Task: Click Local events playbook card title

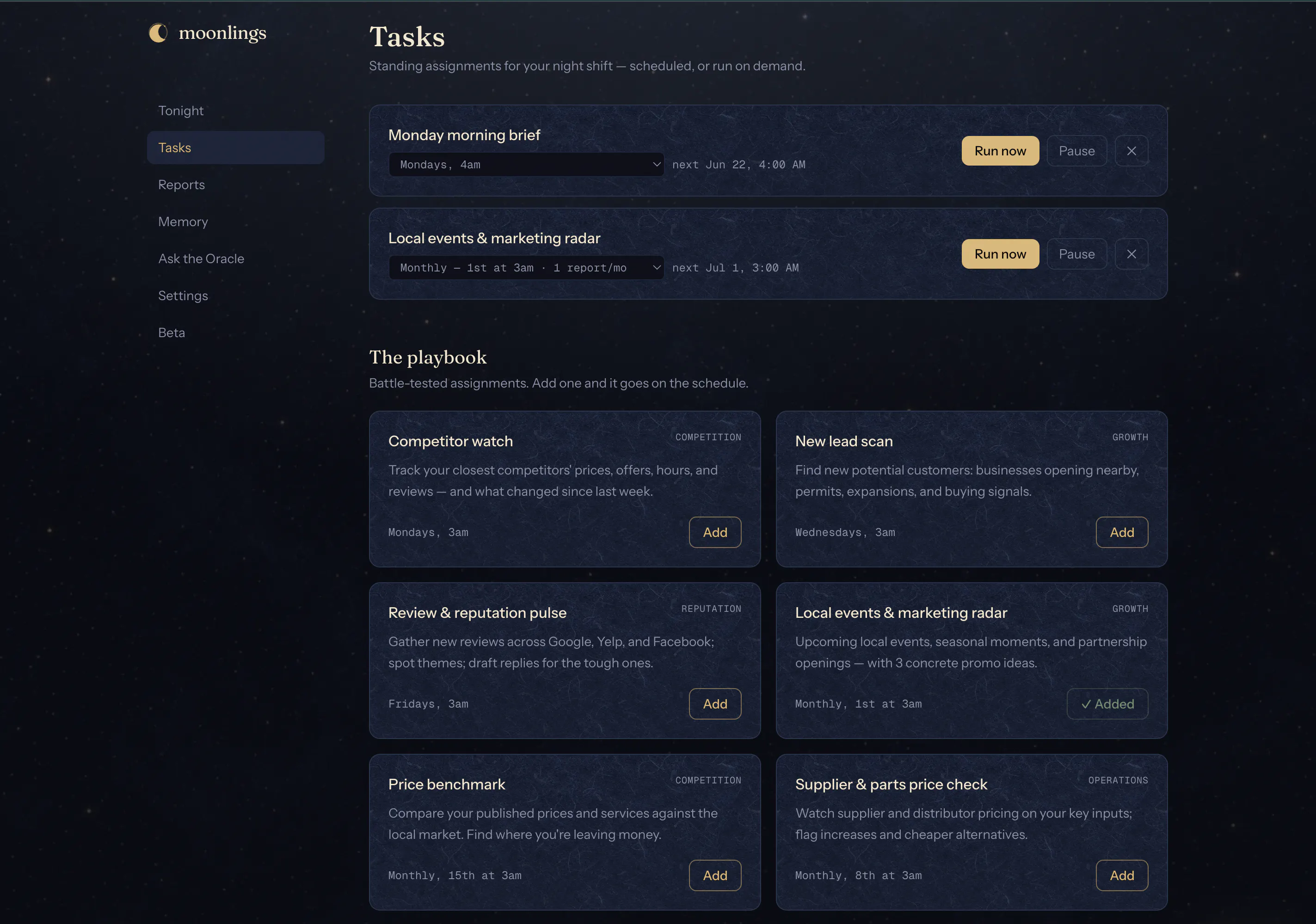Action: tap(901, 613)
